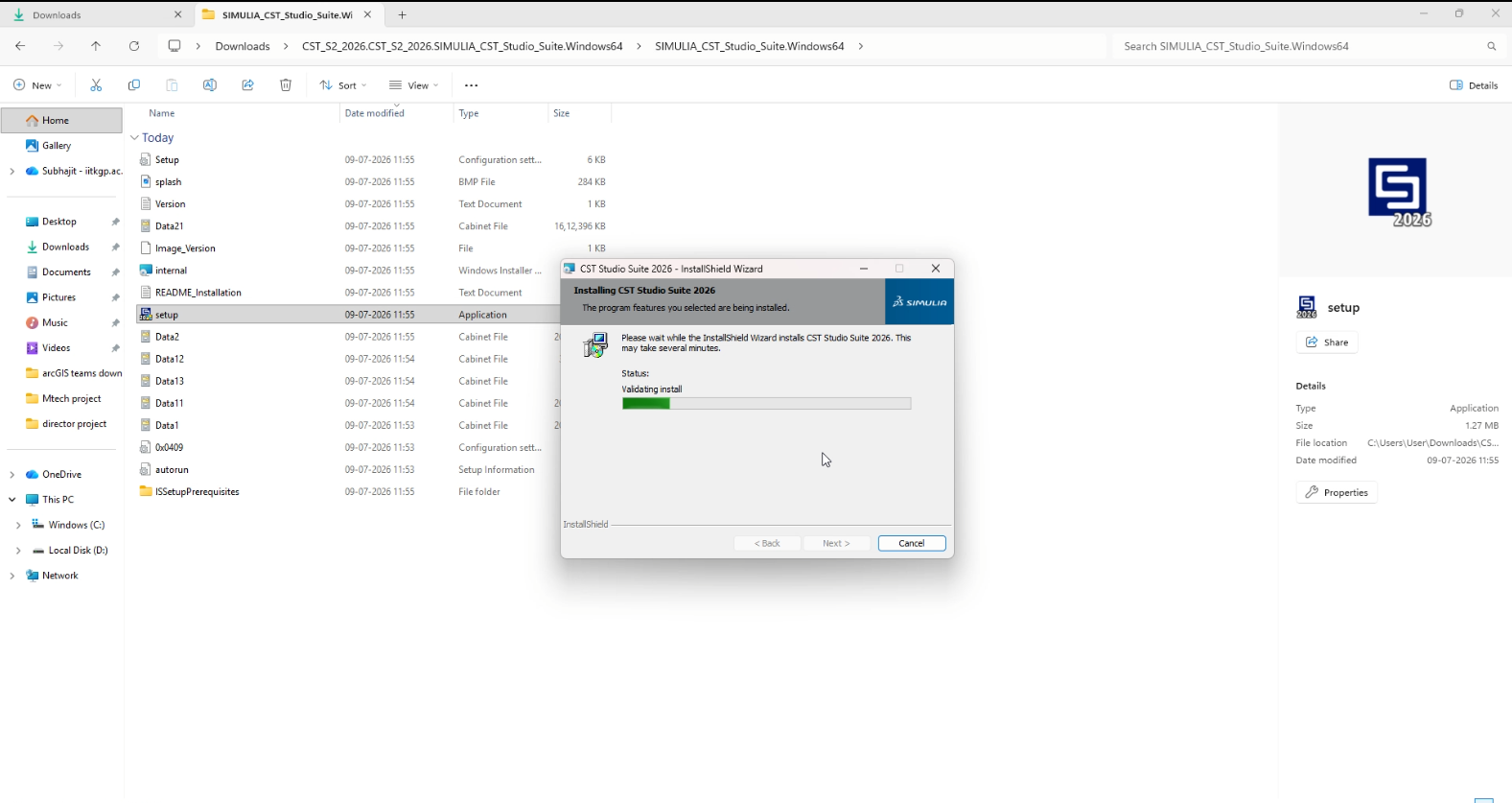
Task: Click the Copy icon in toolbar
Action: click(x=134, y=85)
